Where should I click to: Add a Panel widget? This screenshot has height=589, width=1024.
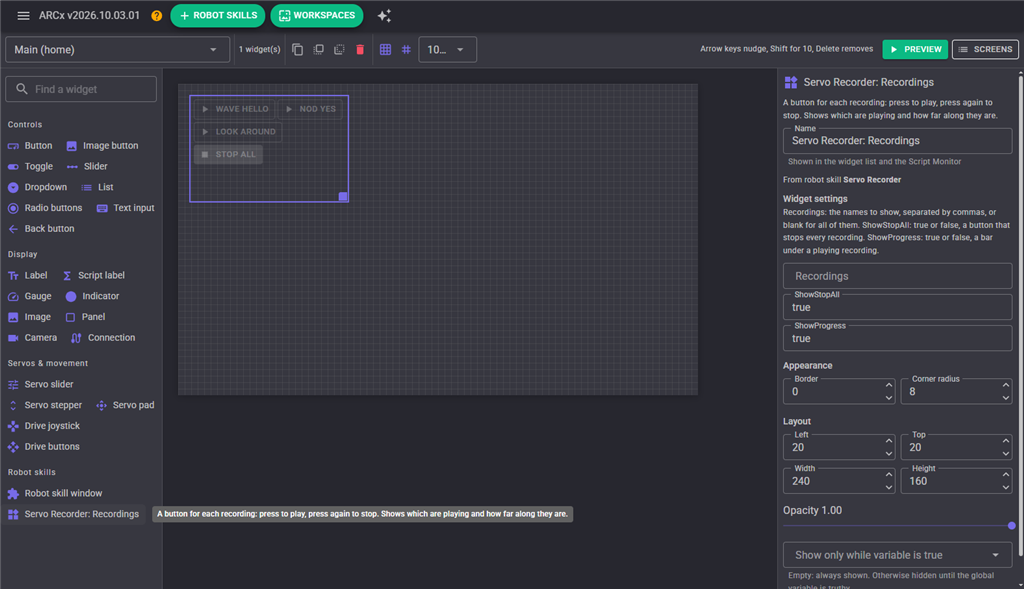pos(86,317)
